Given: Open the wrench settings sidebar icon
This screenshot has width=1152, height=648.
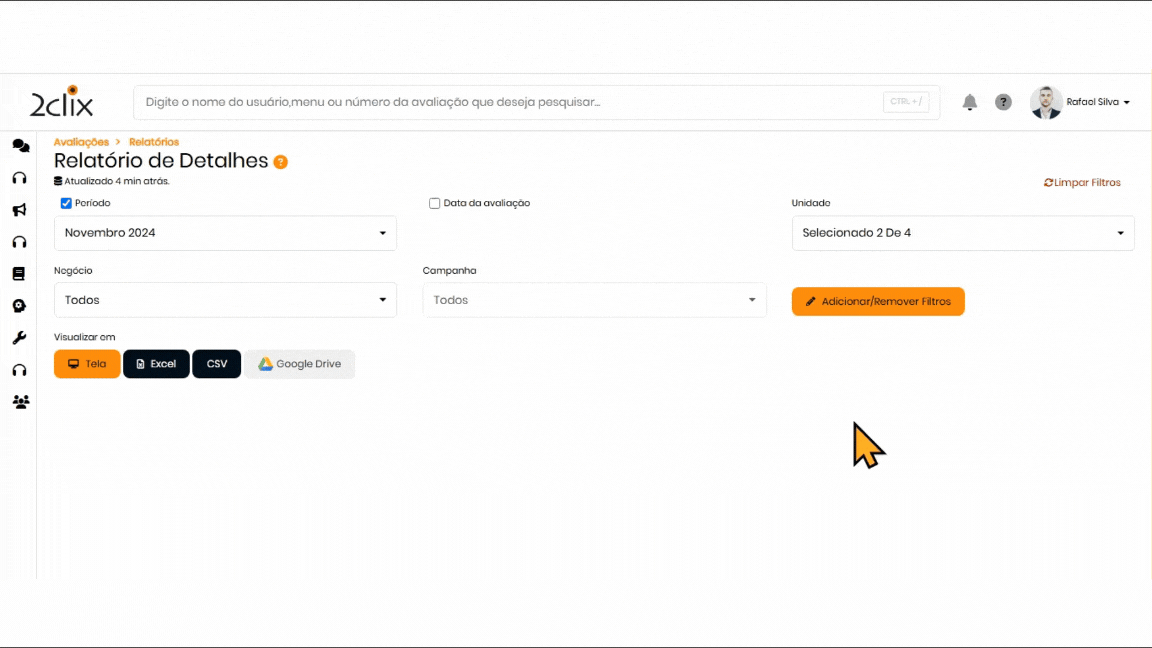Looking at the screenshot, I should point(19,338).
